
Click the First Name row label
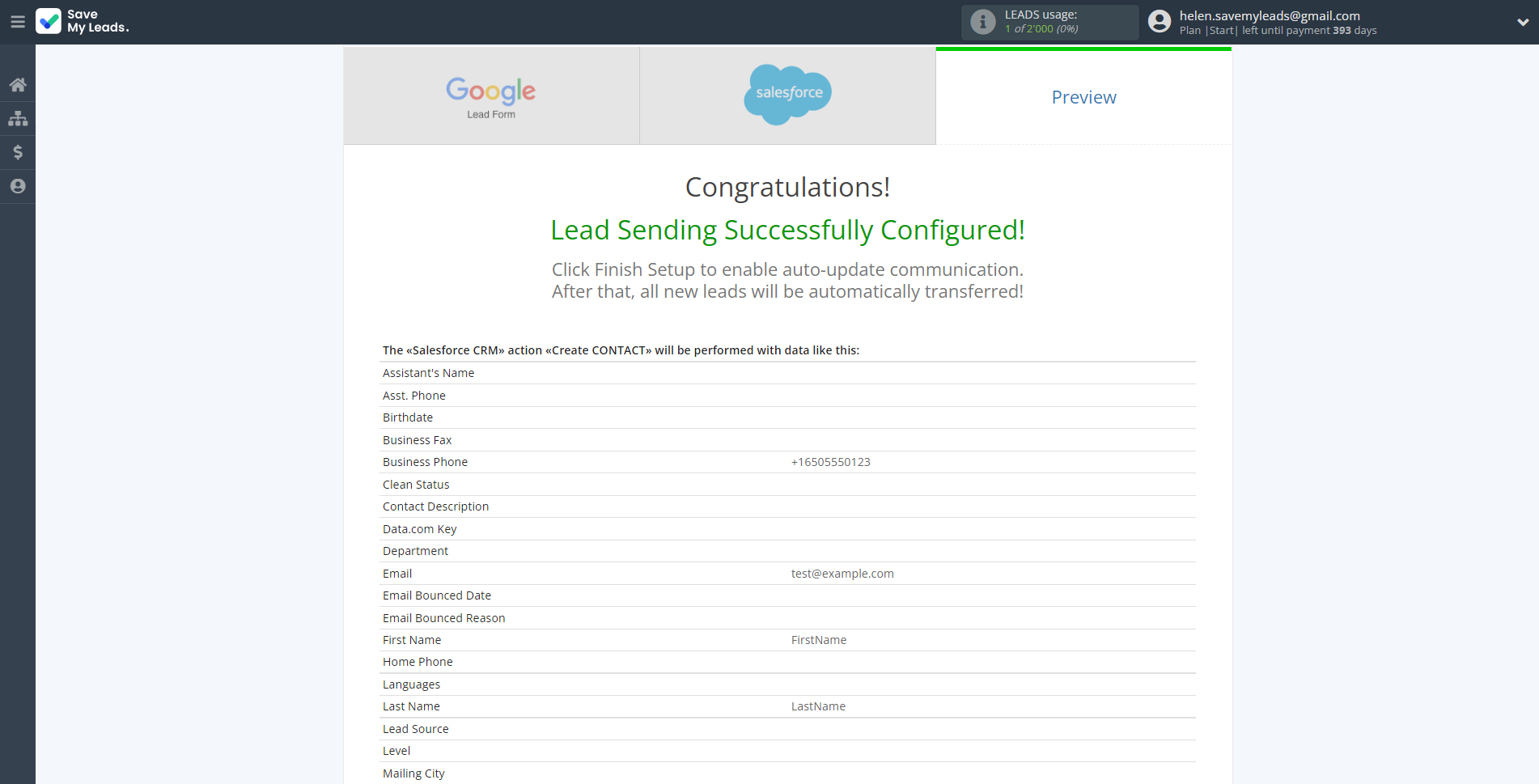tap(412, 640)
